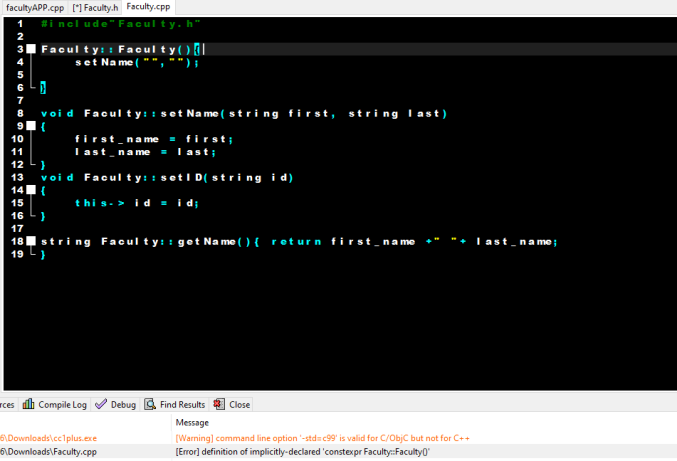Image resolution: width=677 pixels, height=461 pixels.
Task: Select the constexpr Faculty::Faculty() error row
Action: [x=303, y=452]
